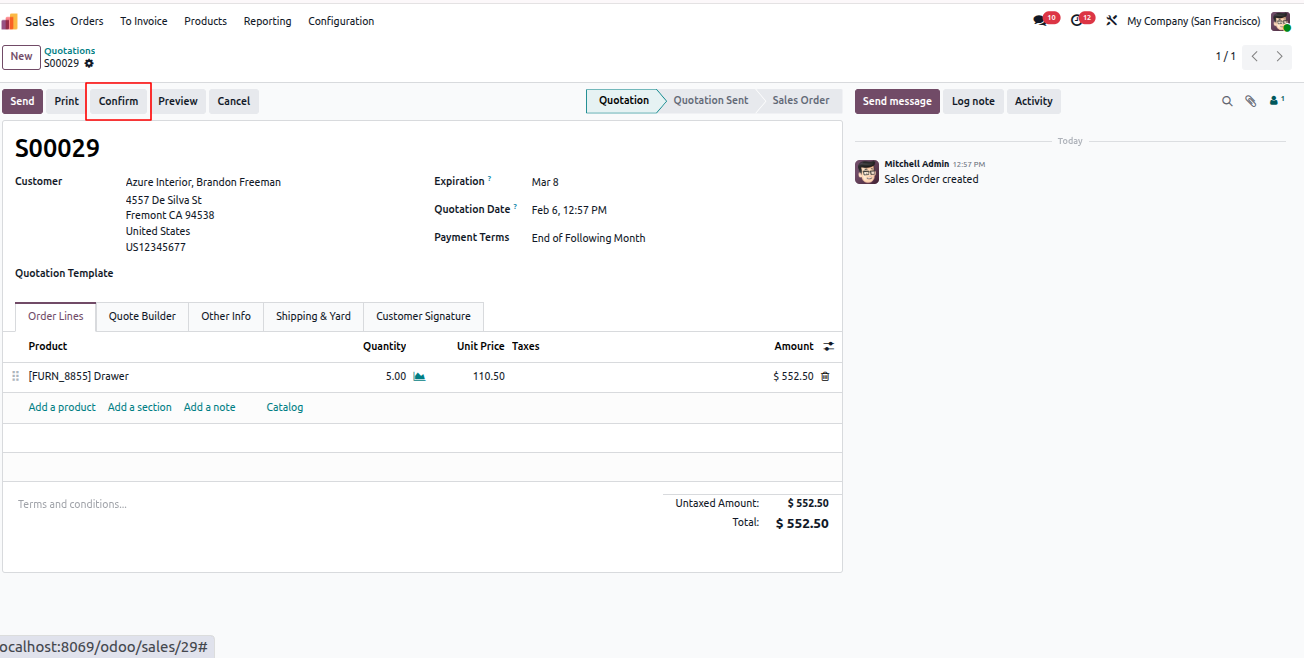Click the Activity button
Screen dimensions: 1304x658
point(1034,101)
